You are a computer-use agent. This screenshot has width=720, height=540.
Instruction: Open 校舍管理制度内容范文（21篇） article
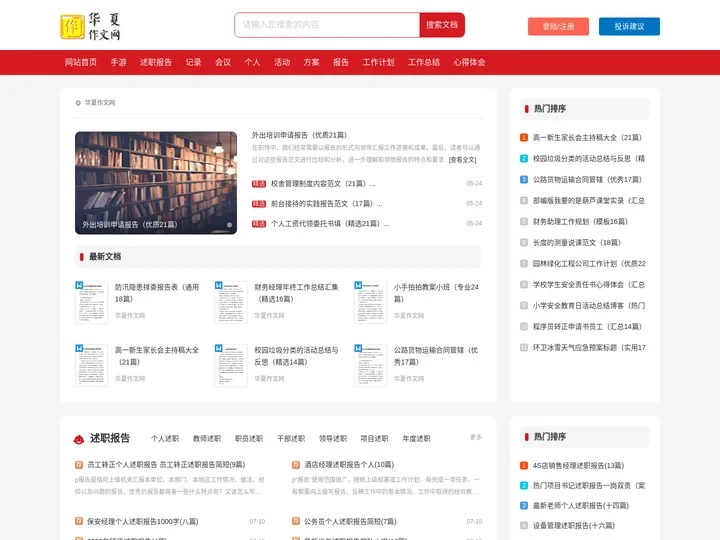323,184
